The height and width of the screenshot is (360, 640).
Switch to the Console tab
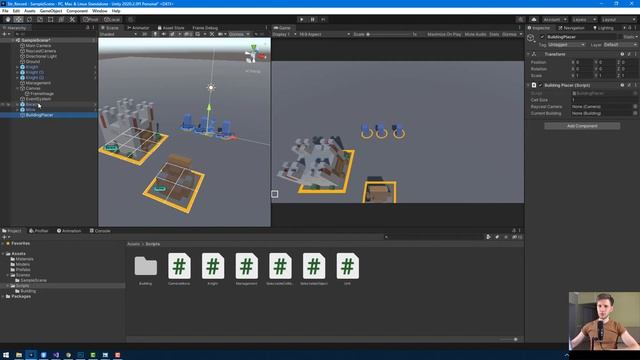[100, 231]
